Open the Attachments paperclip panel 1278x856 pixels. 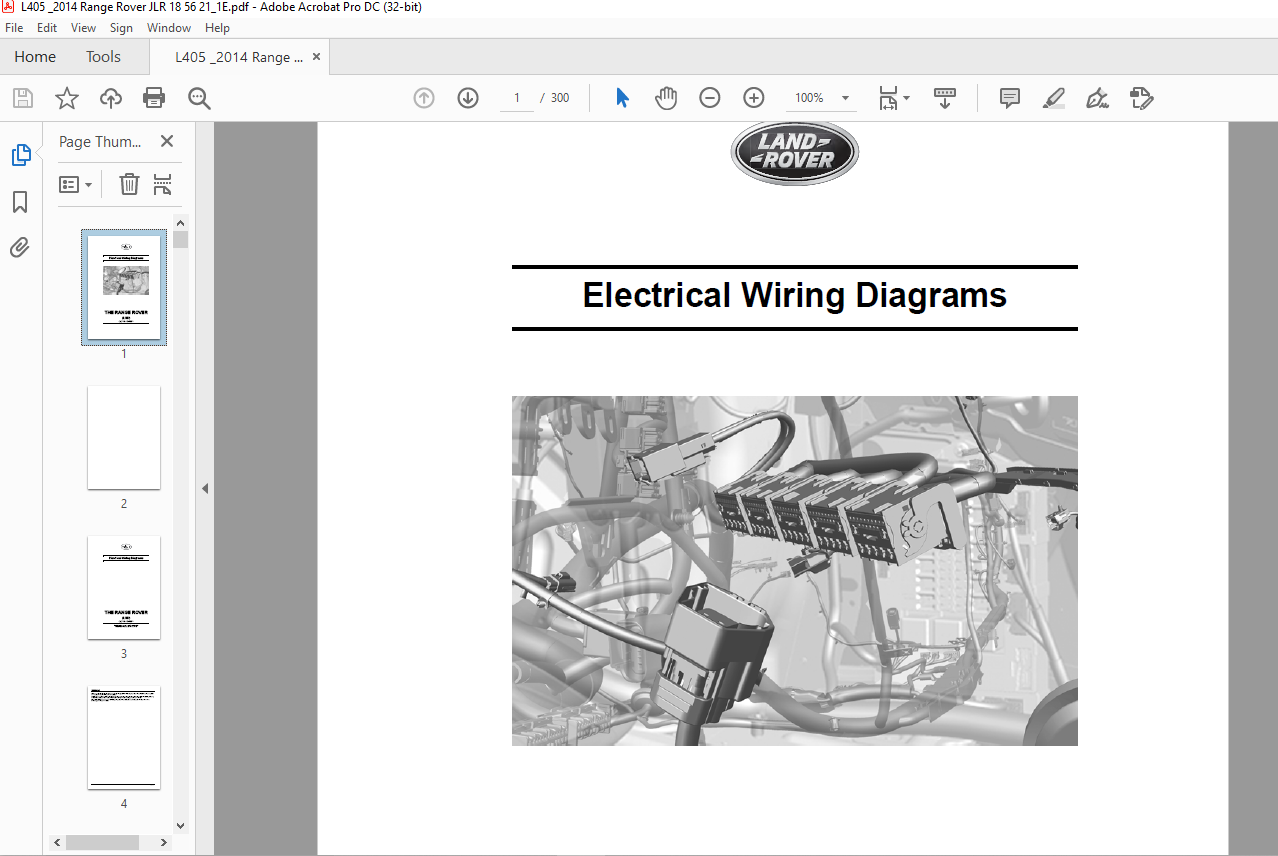pyautogui.click(x=20, y=247)
